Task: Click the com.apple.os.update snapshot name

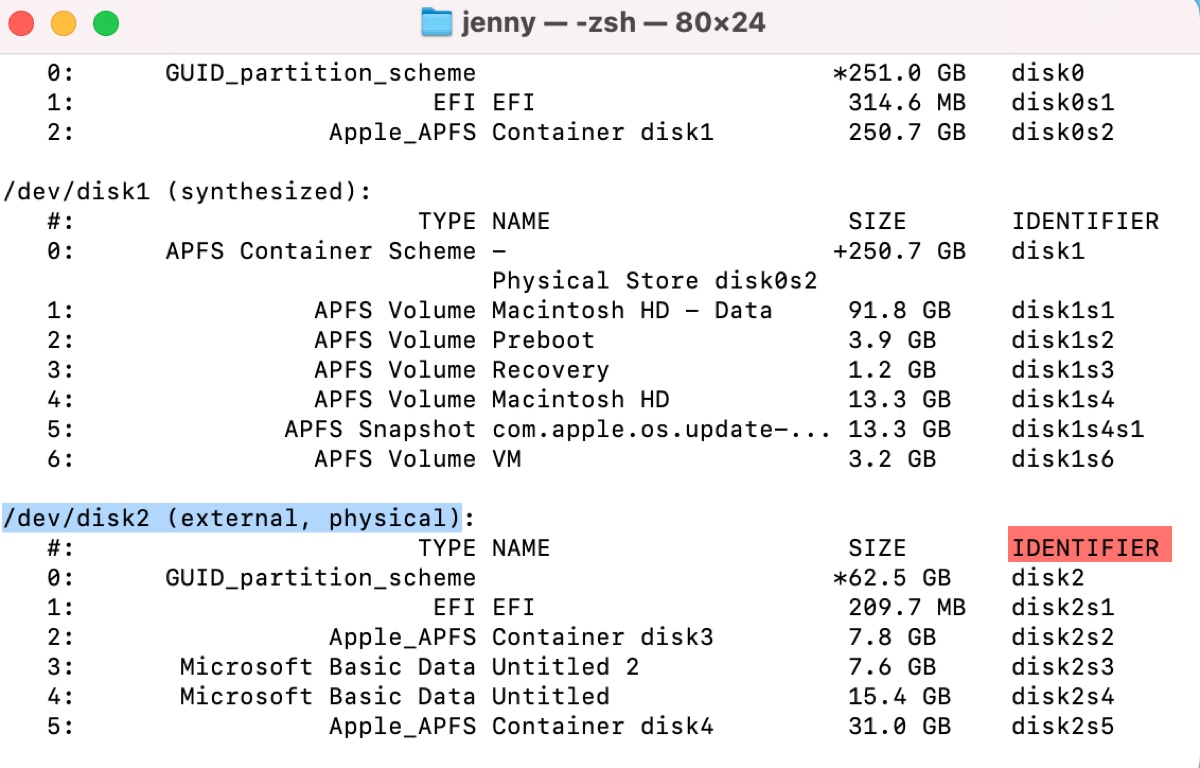Action: point(661,429)
